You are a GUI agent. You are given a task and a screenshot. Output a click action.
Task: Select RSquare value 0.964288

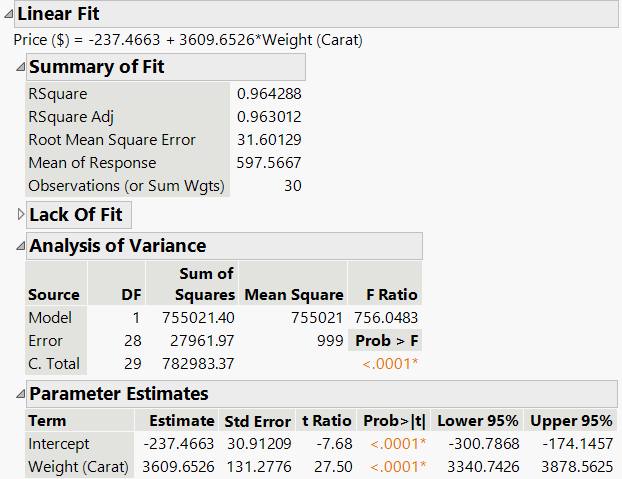click(269, 94)
